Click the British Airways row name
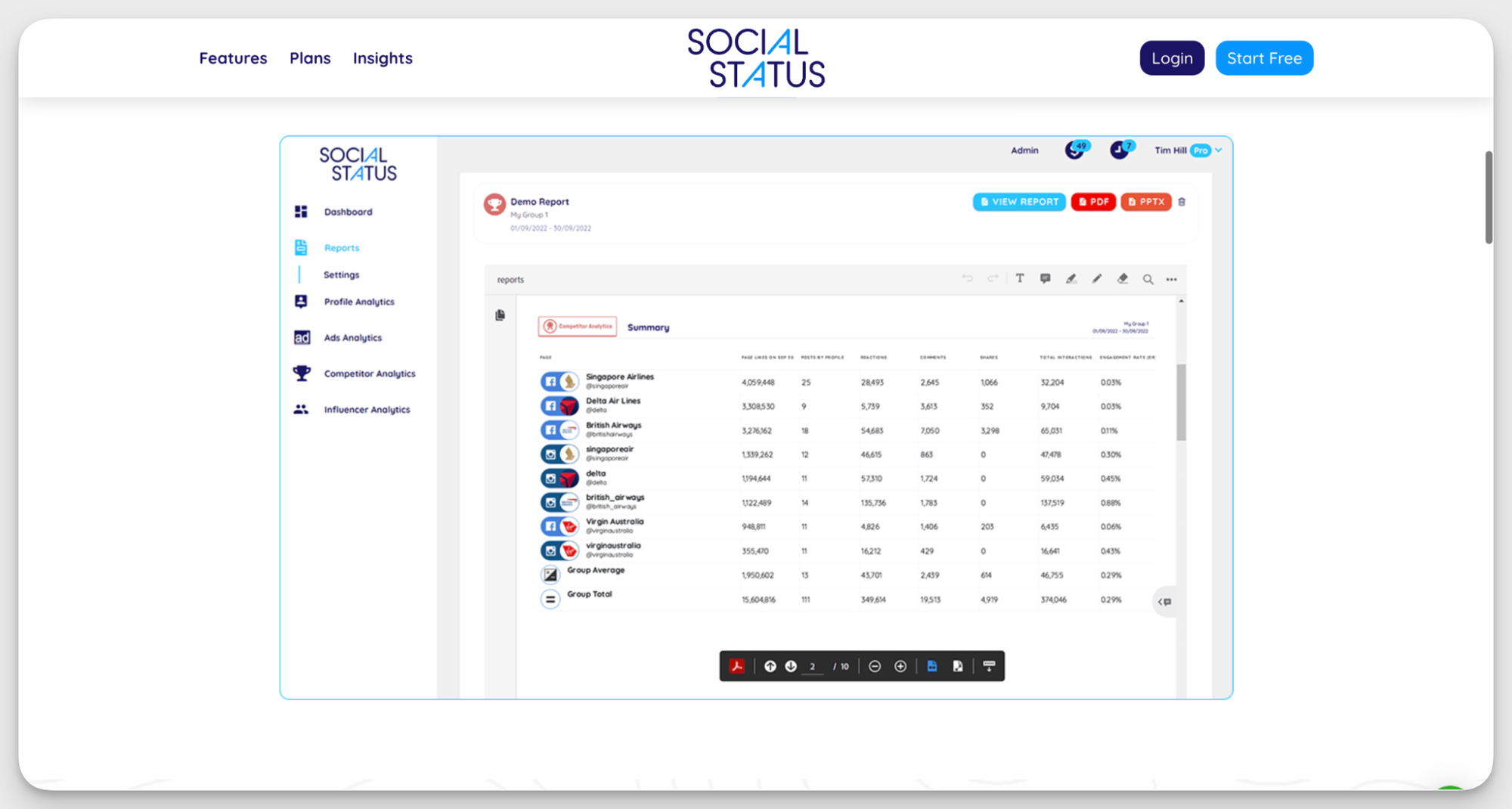Screen dimensions: 1512x809 click(613, 425)
